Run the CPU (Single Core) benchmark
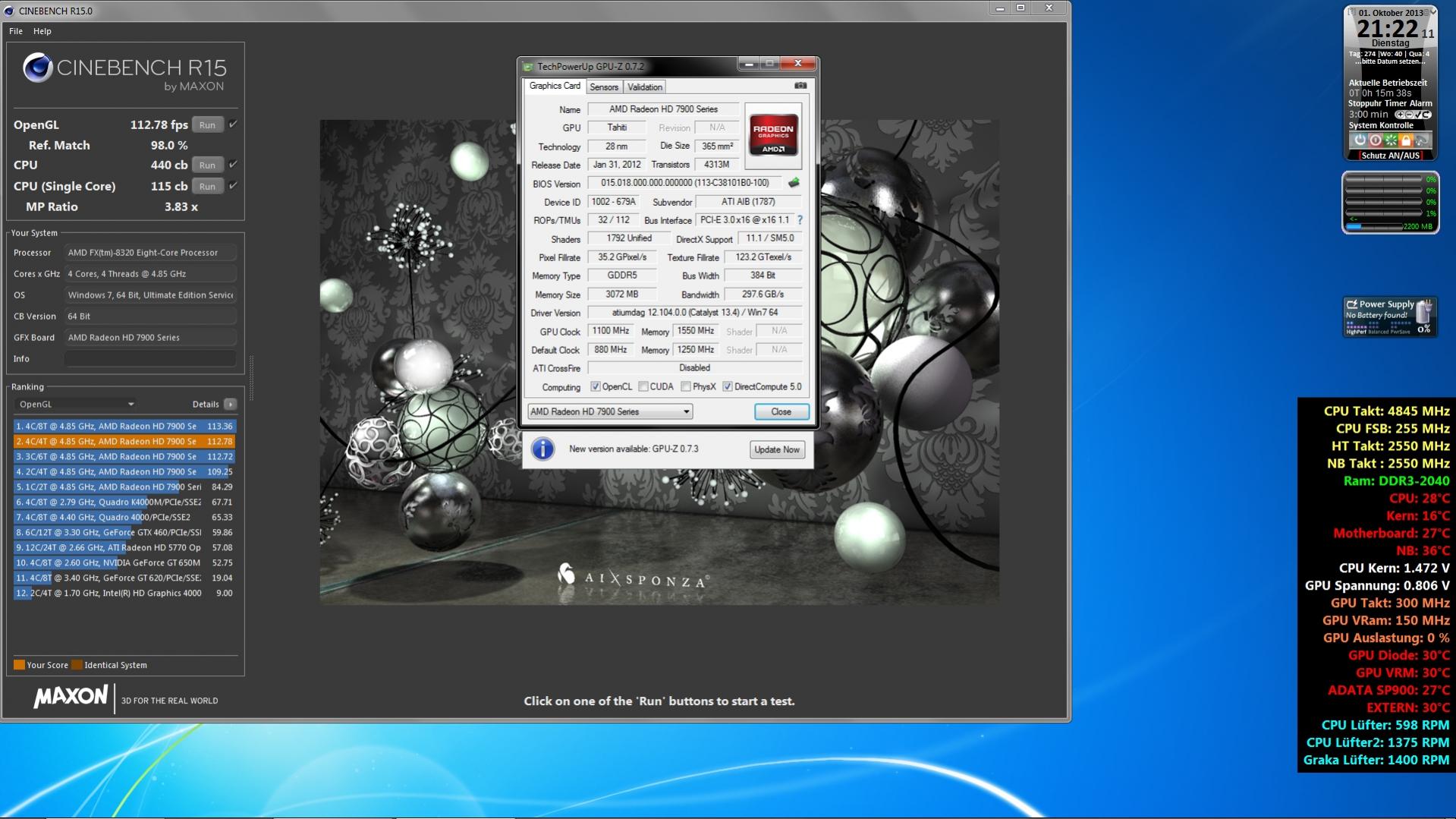This screenshot has height=819, width=1456. [207, 187]
